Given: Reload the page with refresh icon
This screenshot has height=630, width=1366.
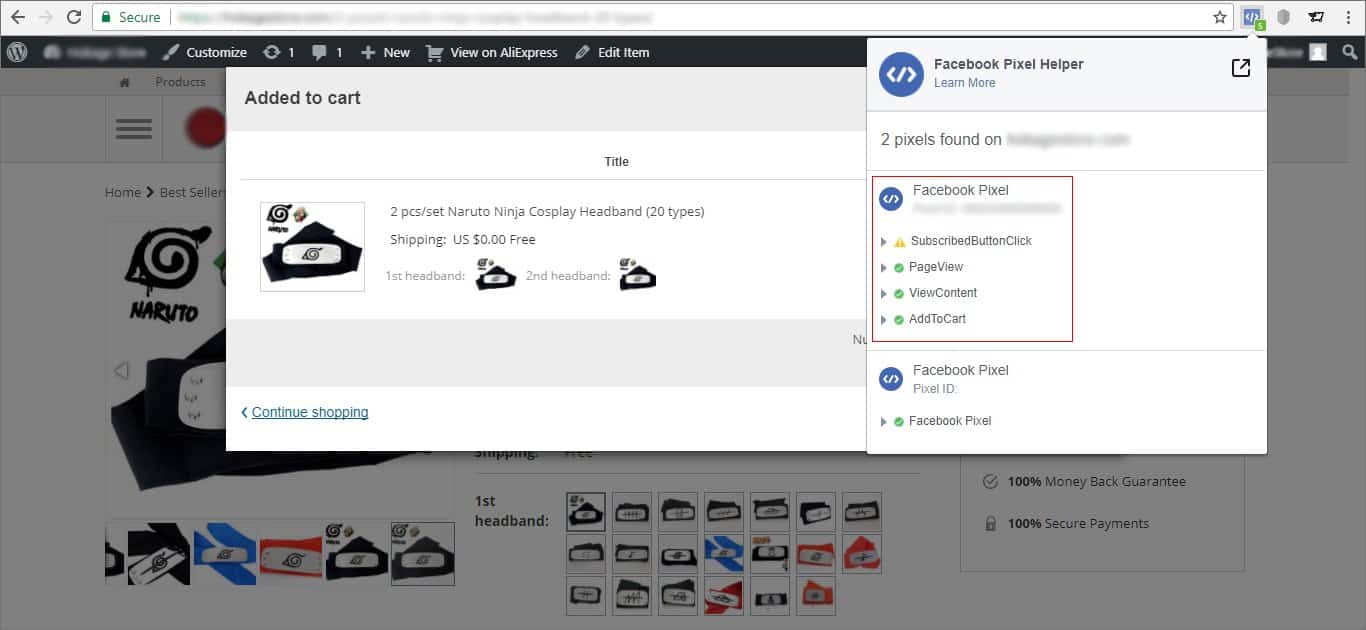Looking at the screenshot, I should click(x=74, y=17).
